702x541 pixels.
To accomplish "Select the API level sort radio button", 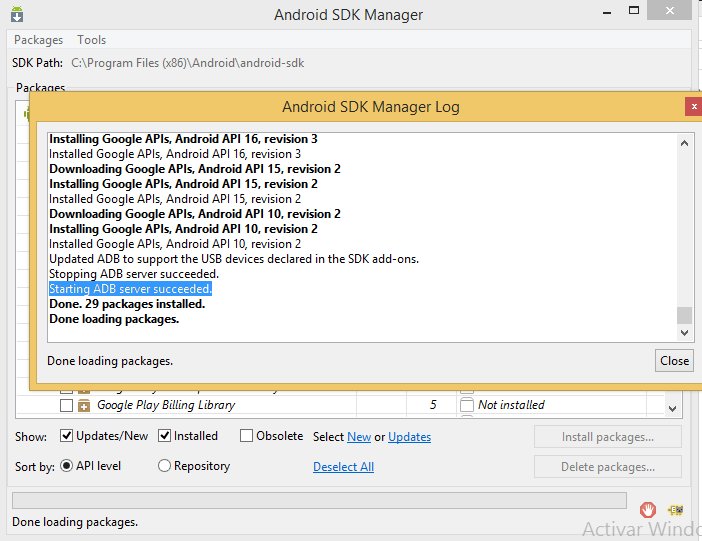I will click(x=66, y=466).
